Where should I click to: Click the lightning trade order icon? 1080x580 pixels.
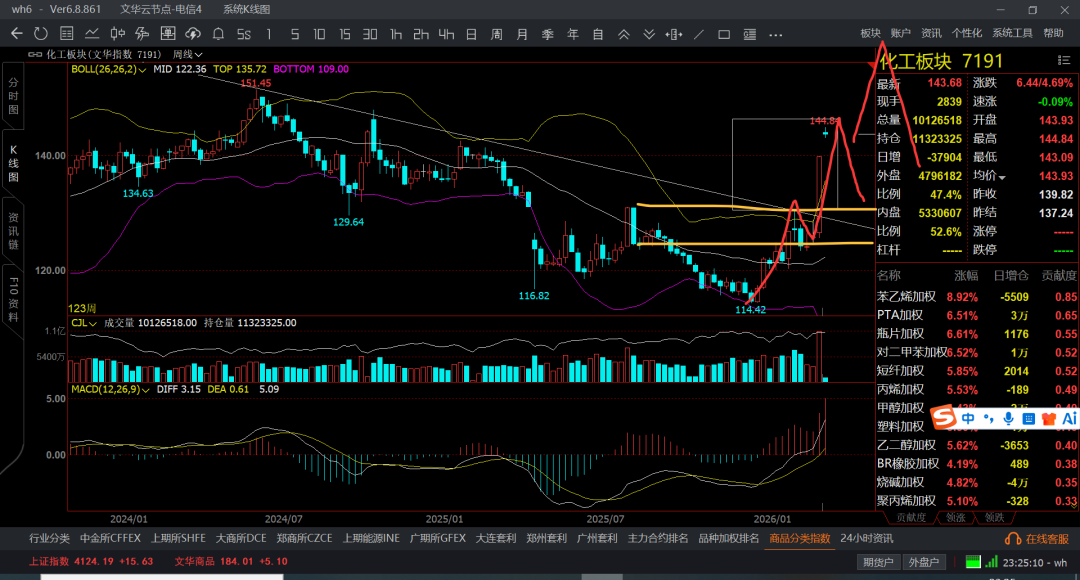[143, 34]
